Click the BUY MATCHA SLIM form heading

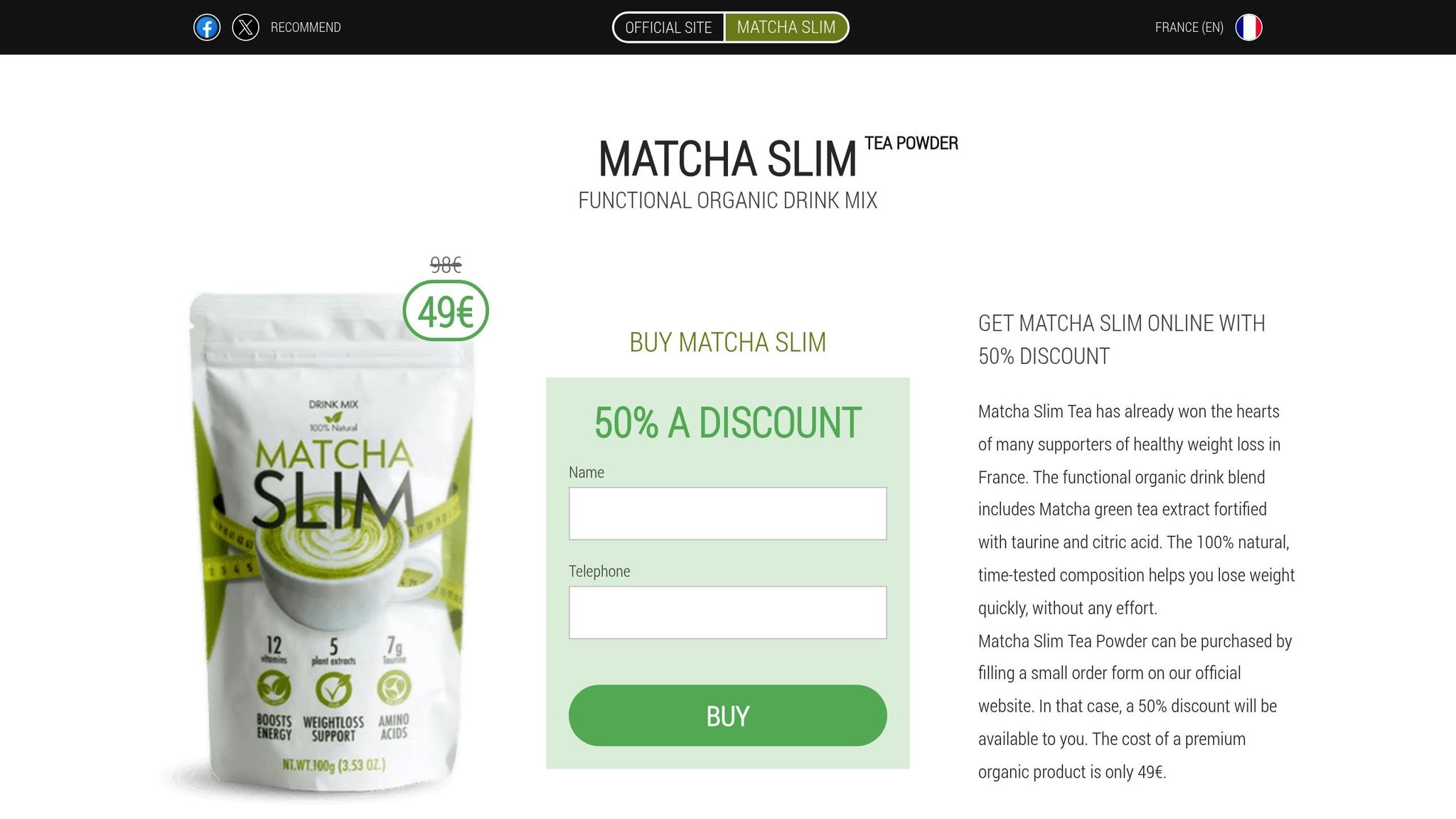727,342
